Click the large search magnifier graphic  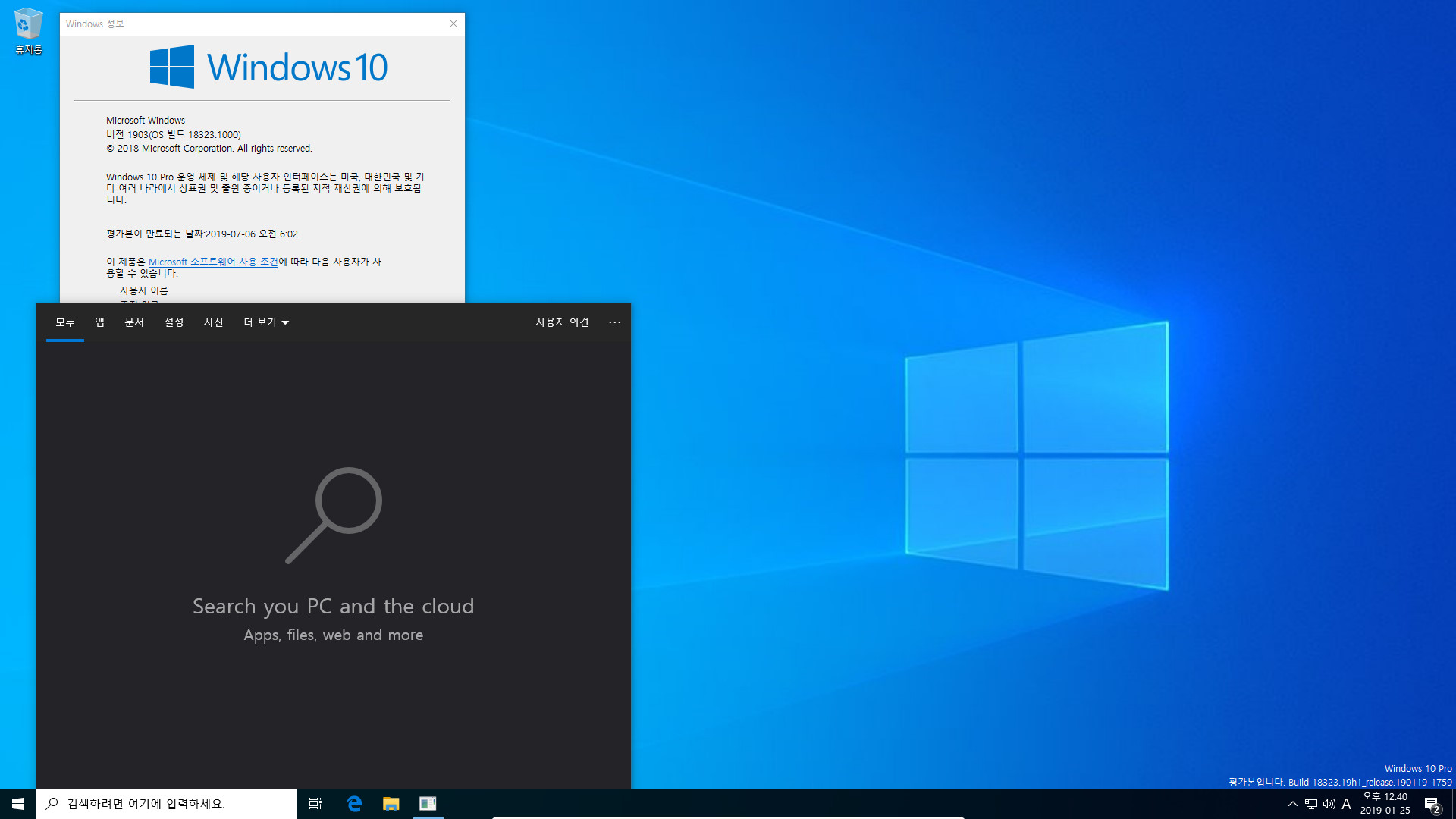[x=334, y=516]
